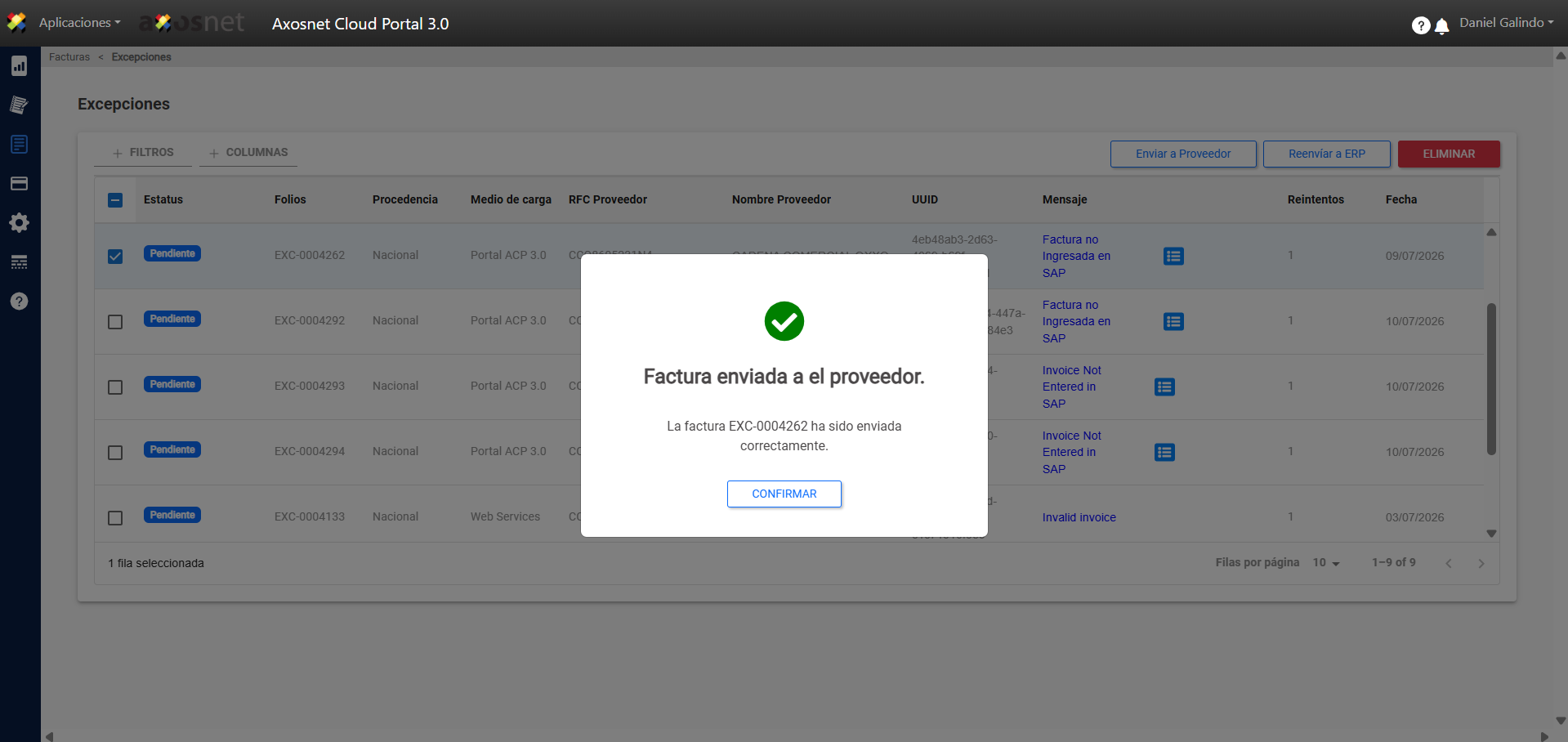The height and width of the screenshot is (742, 1568).
Task: Sort by the Medio de carga column header
Action: click(511, 199)
